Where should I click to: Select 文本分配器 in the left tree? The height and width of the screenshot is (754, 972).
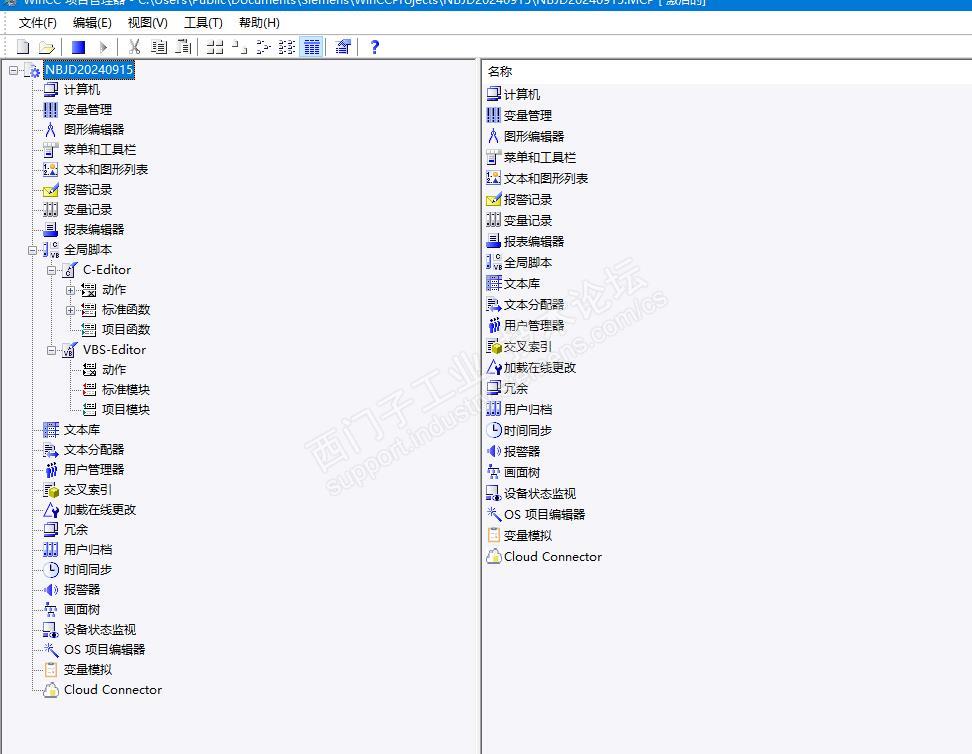pyautogui.click(x=94, y=450)
